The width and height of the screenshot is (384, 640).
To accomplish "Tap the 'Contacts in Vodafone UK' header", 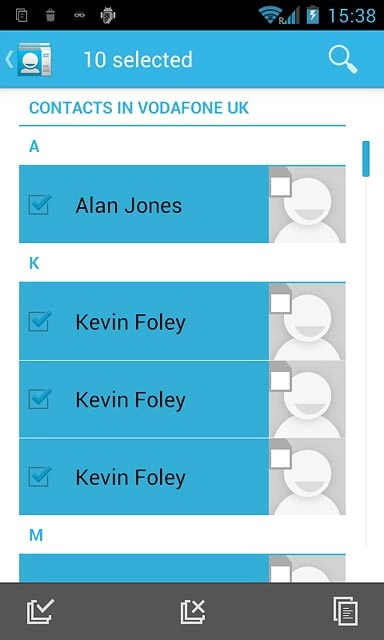I will click(x=139, y=108).
